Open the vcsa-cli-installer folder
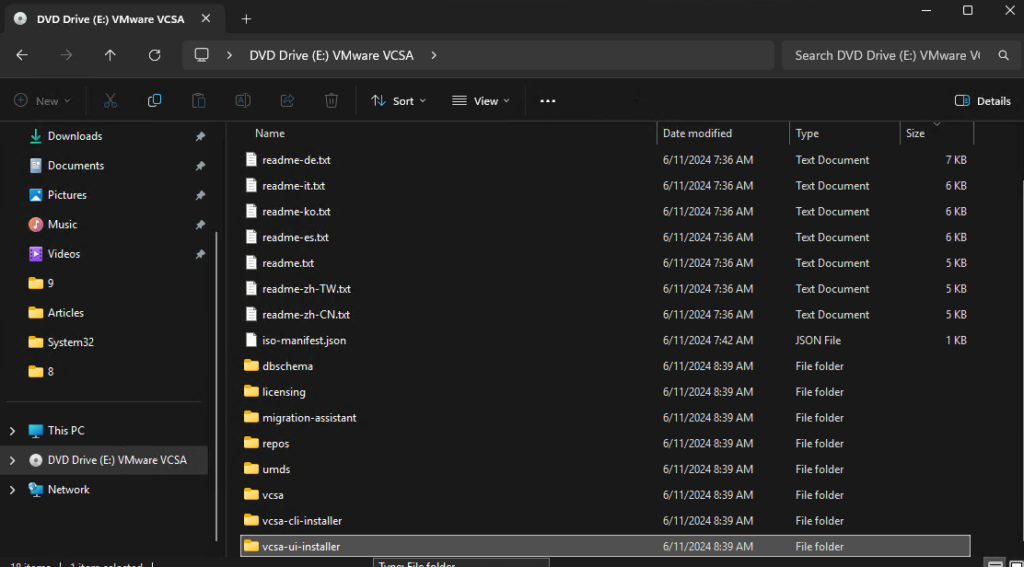 [301, 521]
